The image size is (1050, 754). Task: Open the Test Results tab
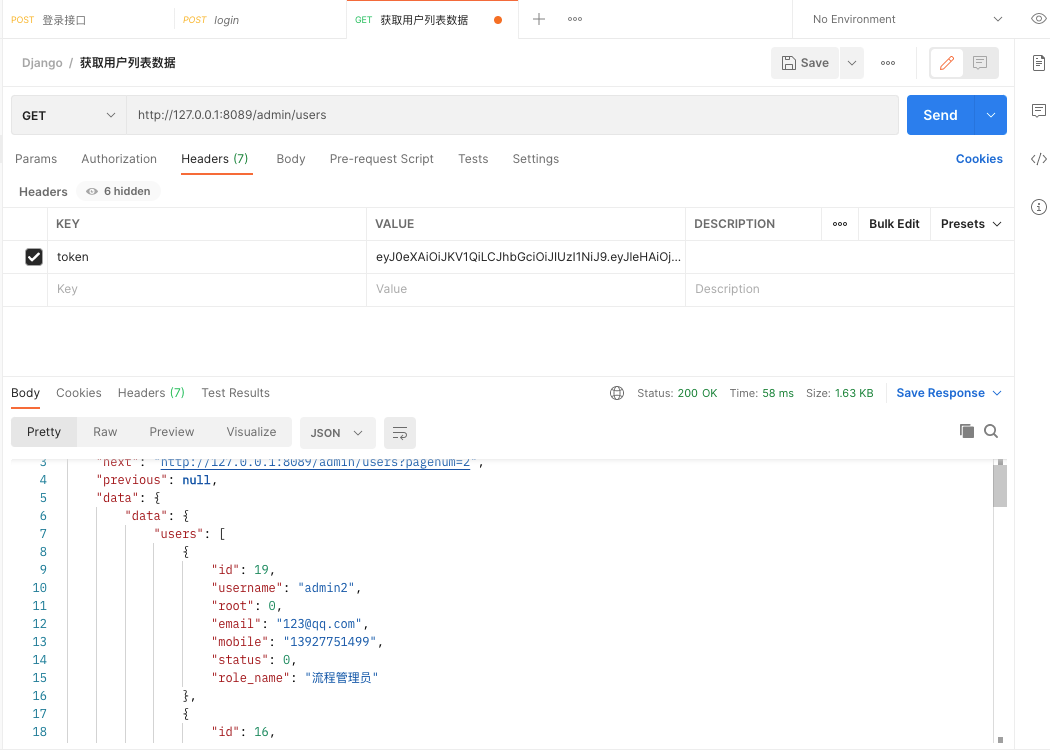point(236,393)
